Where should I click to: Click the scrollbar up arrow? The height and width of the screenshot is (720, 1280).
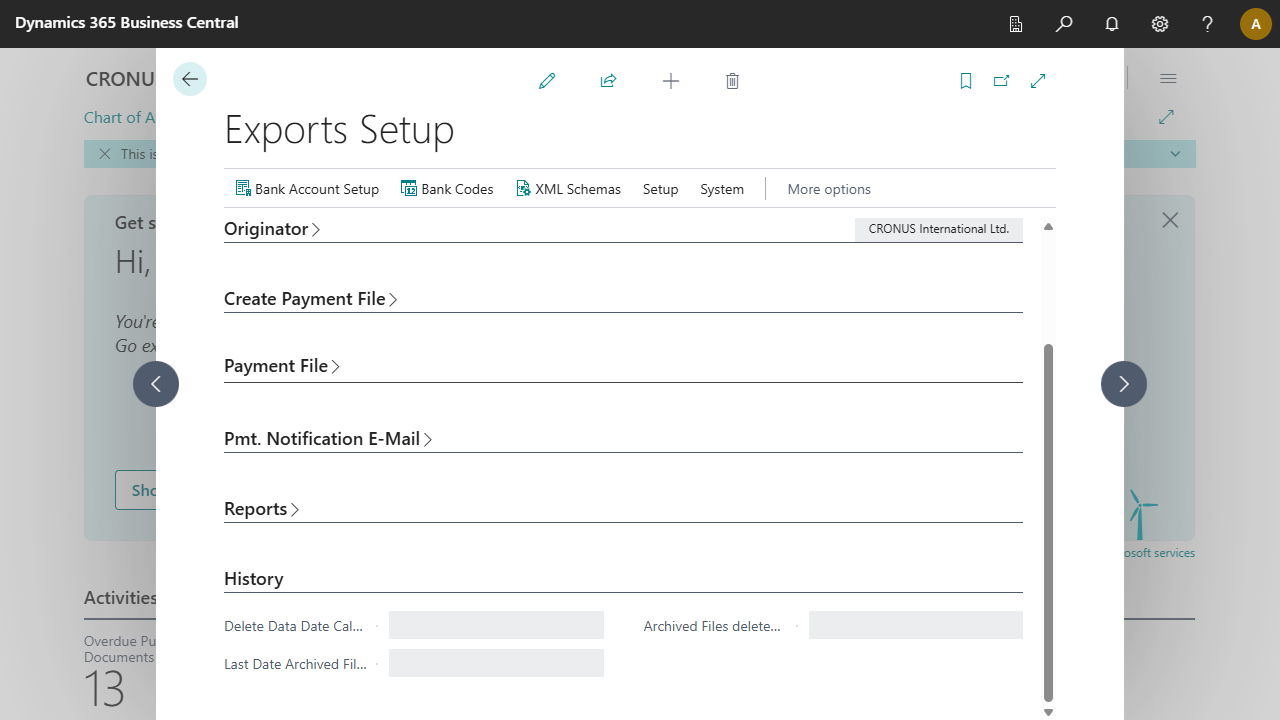(1048, 227)
